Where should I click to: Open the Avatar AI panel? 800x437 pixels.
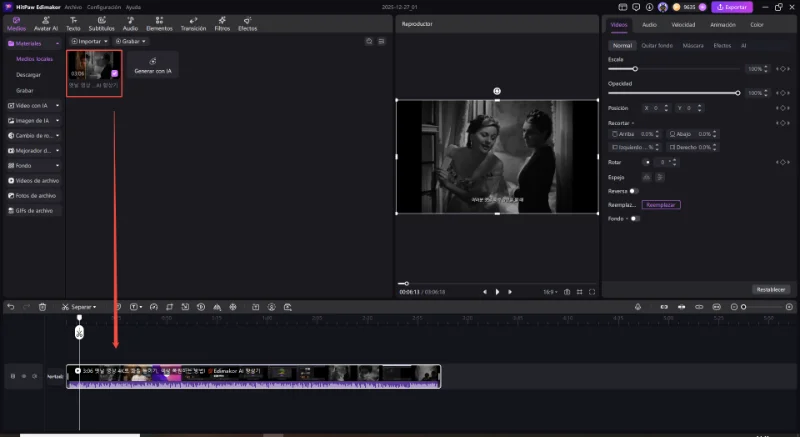point(45,25)
